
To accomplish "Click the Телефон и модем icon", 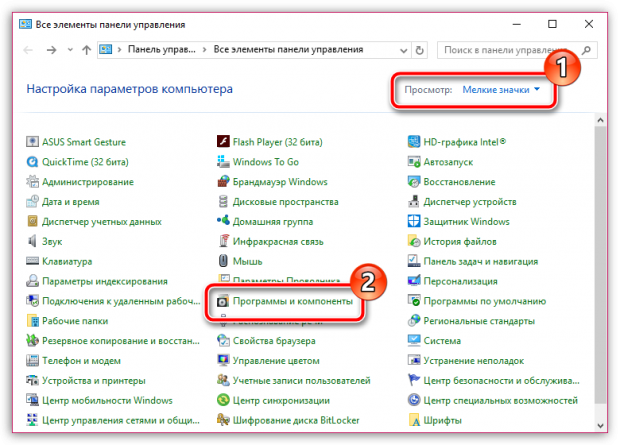I will [x=32, y=360].
